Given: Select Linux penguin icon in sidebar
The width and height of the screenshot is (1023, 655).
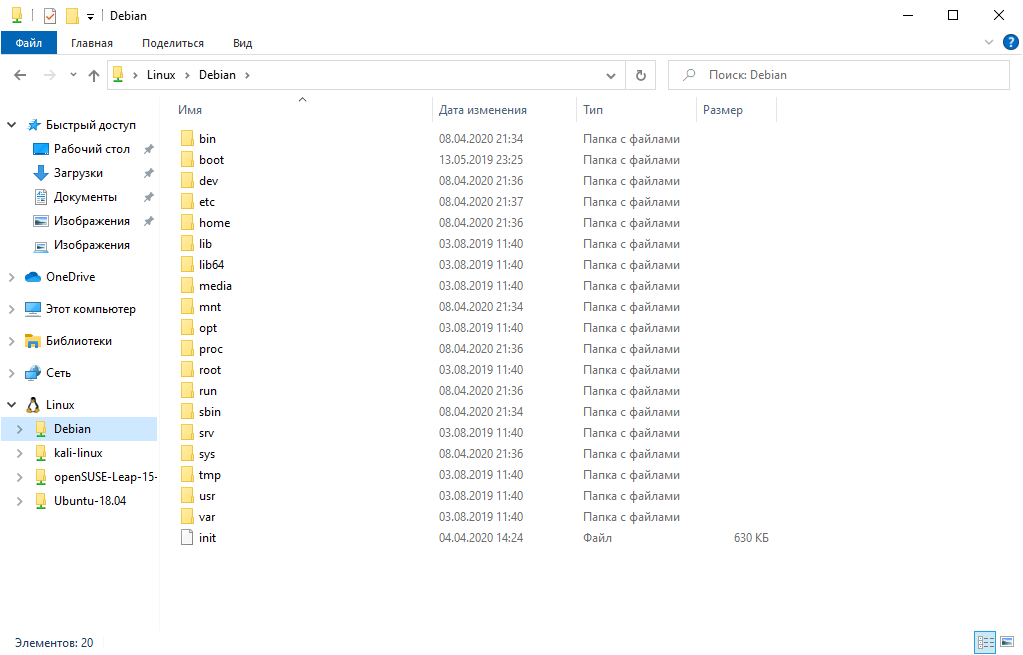Looking at the screenshot, I should (x=33, y=405).
